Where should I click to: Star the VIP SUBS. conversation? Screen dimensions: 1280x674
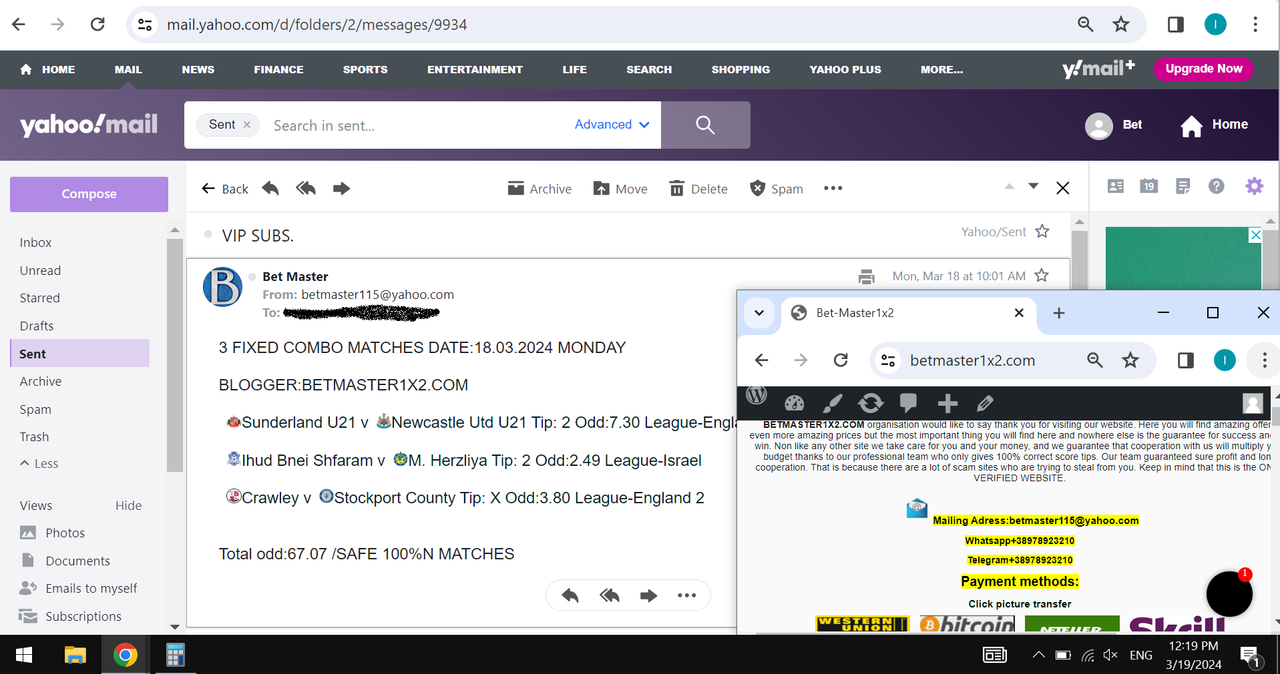1042,231
